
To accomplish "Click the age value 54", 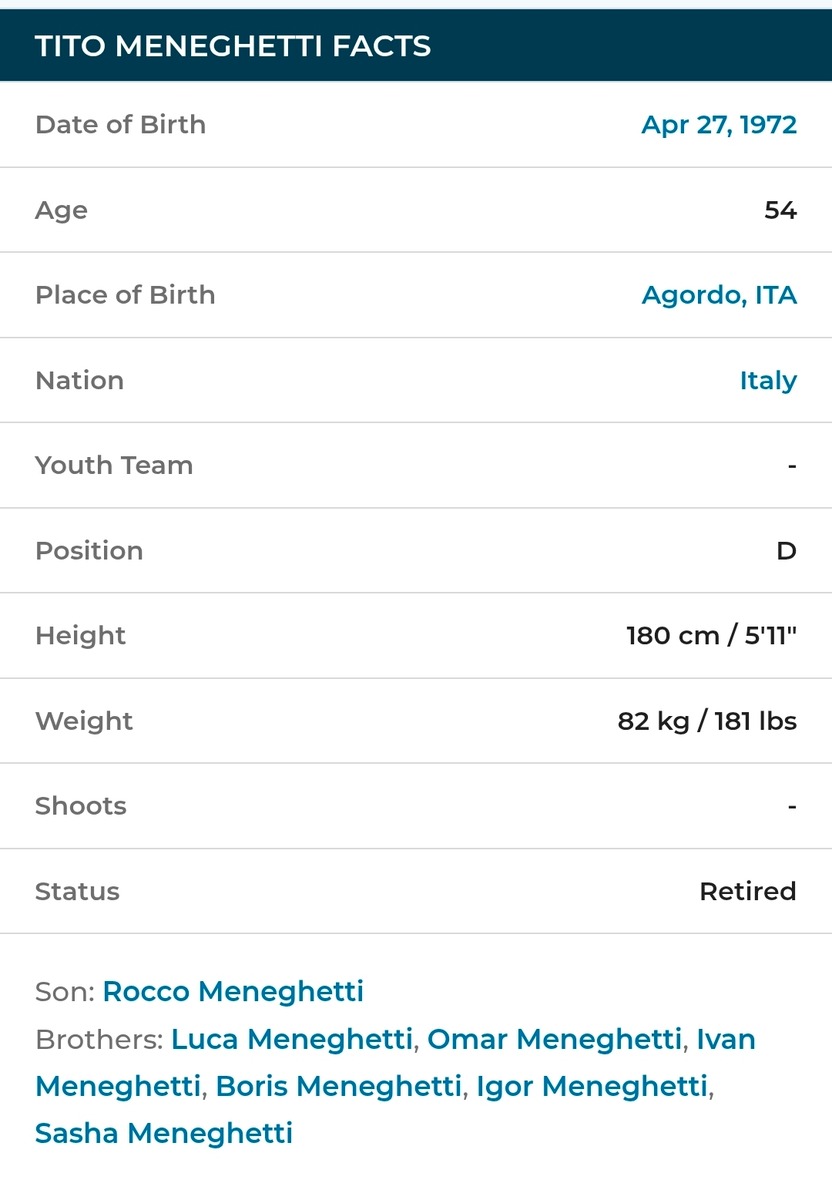I will click(x=780, y=210).
